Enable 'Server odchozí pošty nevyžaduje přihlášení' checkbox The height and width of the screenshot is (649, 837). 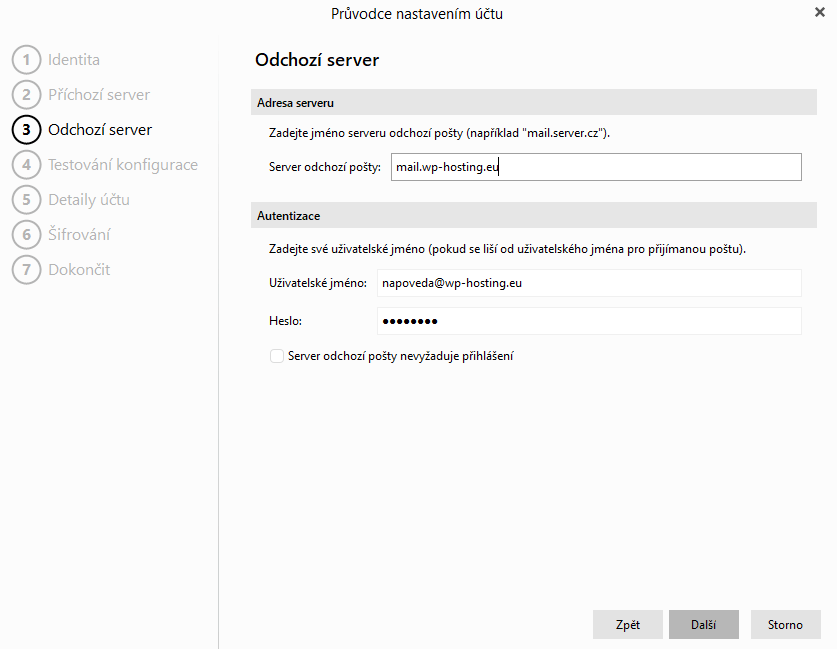click(277, 356)
